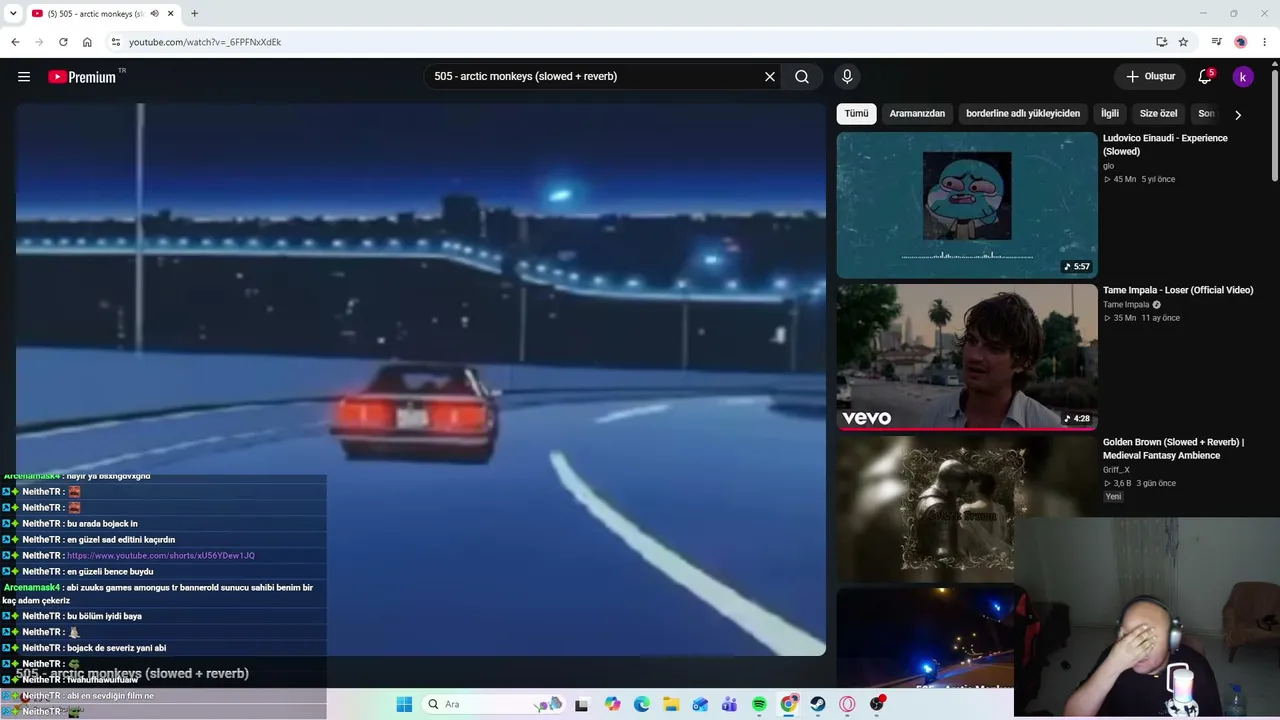This screenshot has width=1280, height=720.
Task: Submit search with the magnifier button
Action: click(802, 76)
